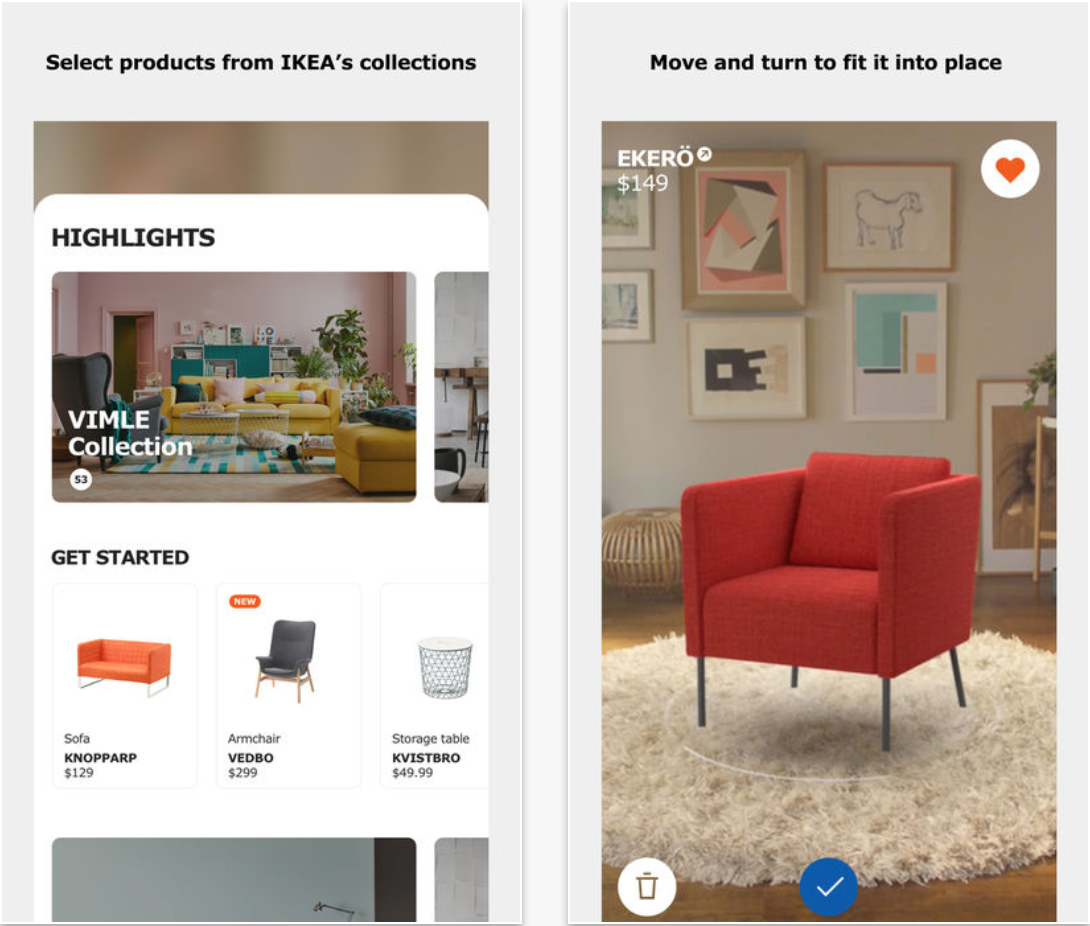Open the gray collection card at bottom
This screenshot has height=926, width=1090.
pos(234,879)
